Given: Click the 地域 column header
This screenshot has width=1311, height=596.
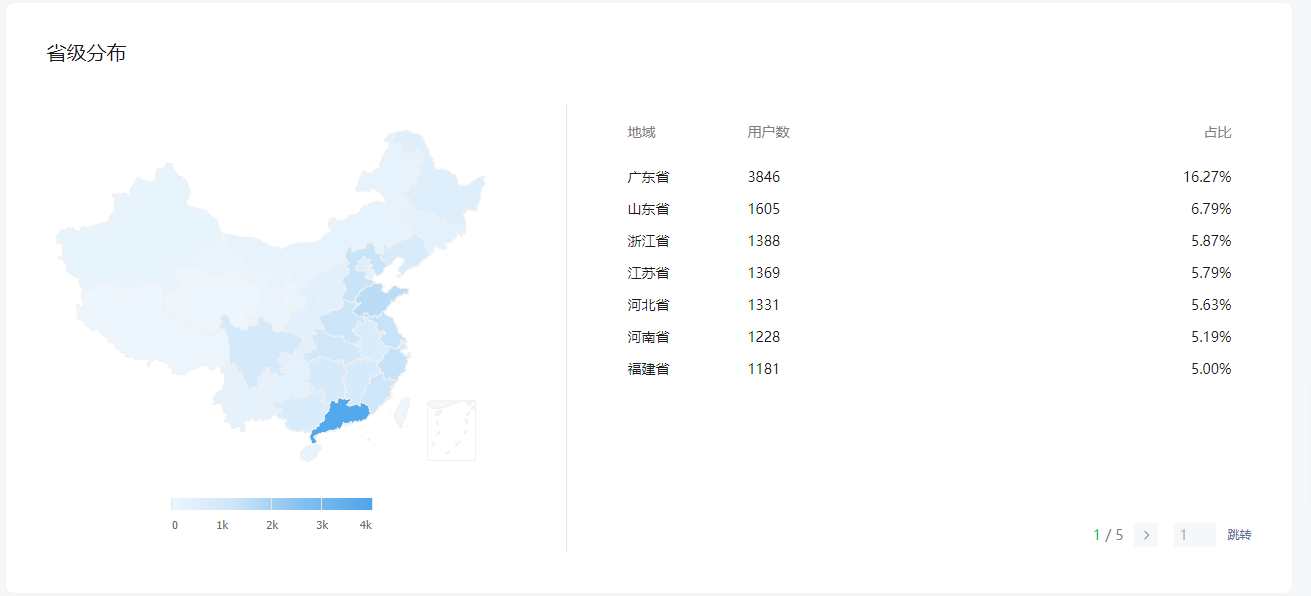Looking at the screenshot, I should pos(642,132).
